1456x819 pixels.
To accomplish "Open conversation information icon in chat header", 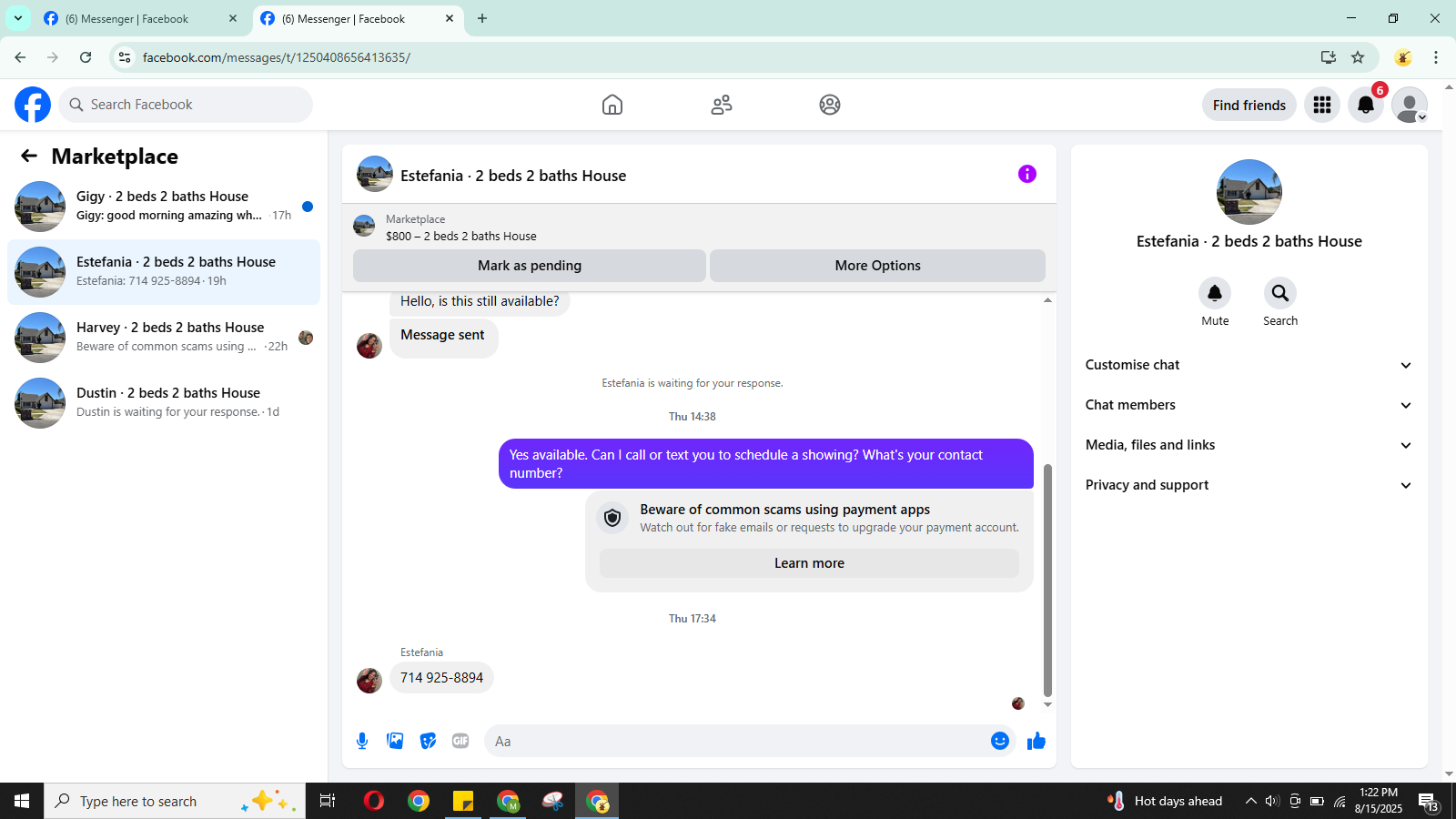I will click(1027, 174).
